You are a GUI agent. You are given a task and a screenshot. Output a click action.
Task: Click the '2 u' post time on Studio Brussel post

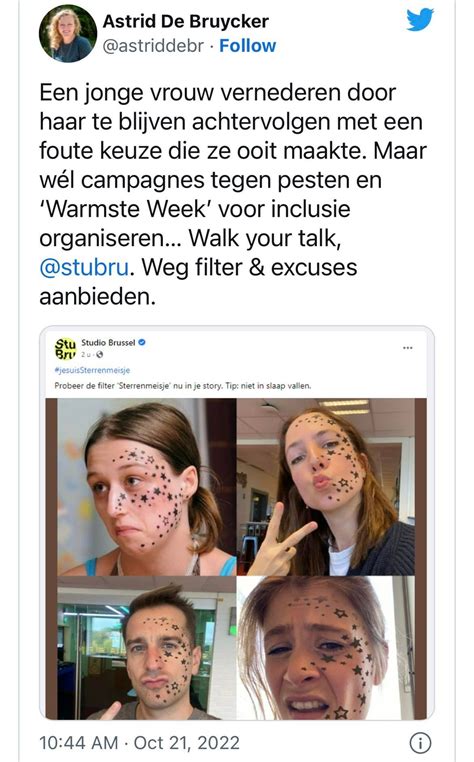[86, 354]
